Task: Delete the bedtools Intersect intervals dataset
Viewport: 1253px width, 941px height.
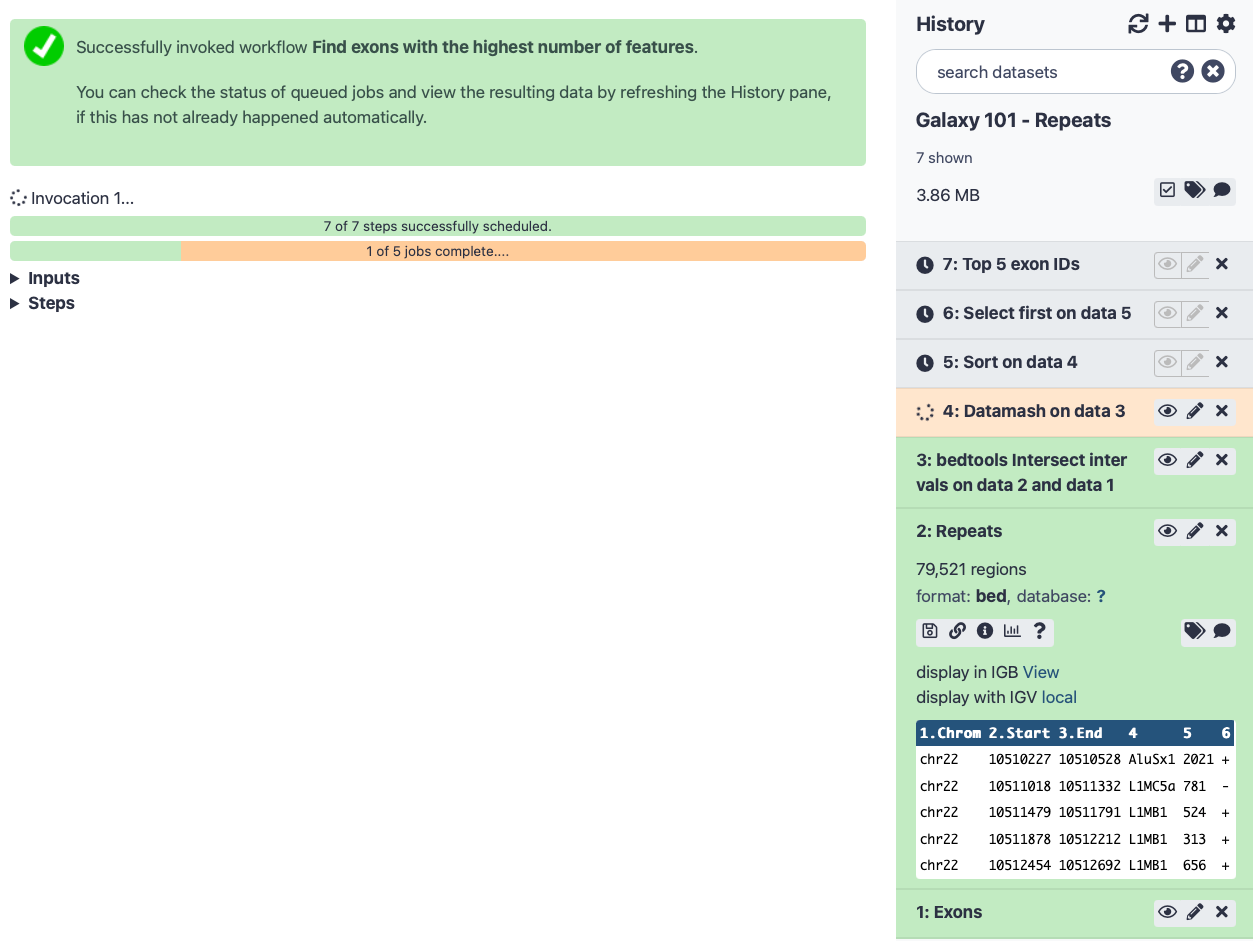Action: tap(1222, 460)
